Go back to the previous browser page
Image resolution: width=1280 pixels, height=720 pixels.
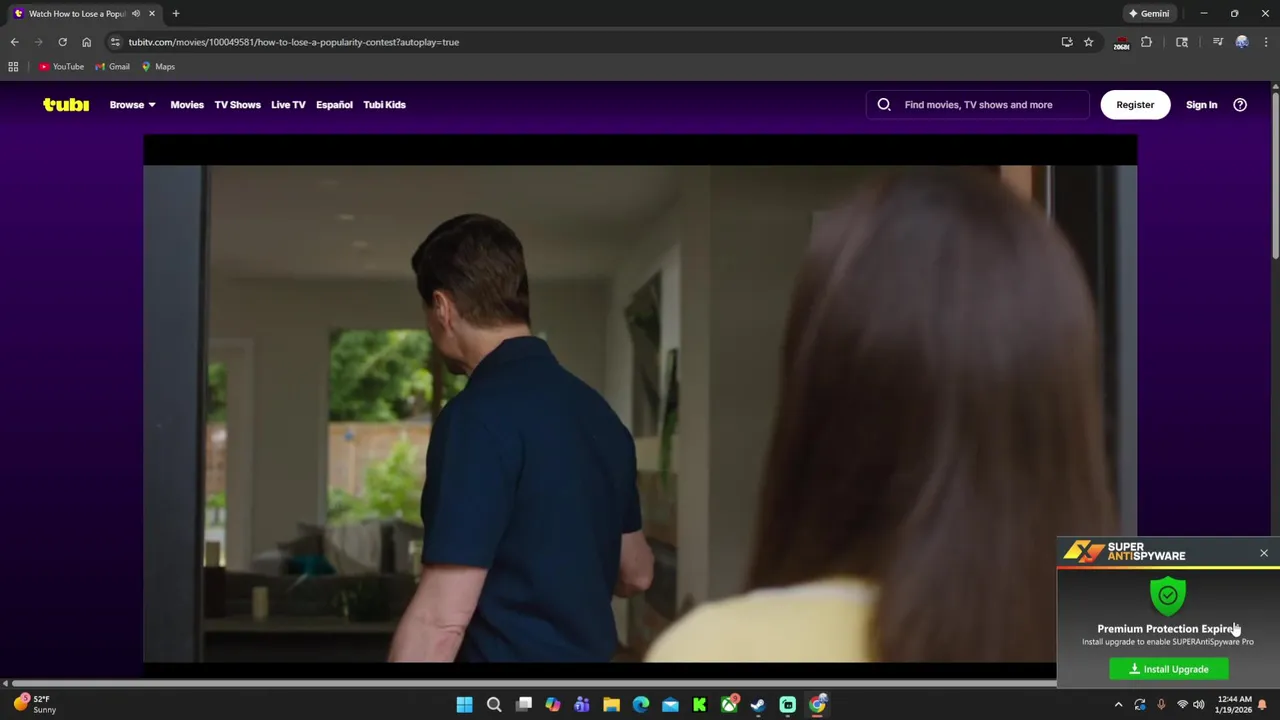click(14, 42)
